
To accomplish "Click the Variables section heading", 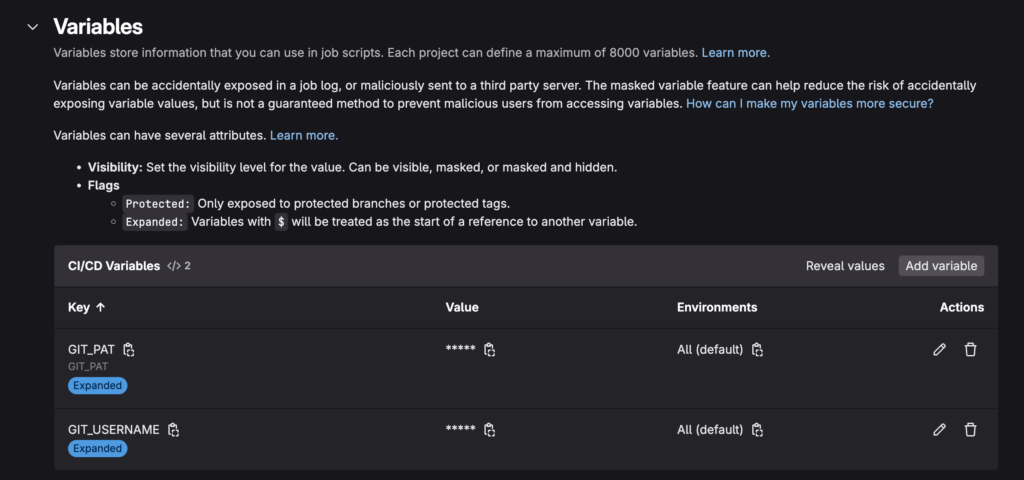I will point(98,27).
